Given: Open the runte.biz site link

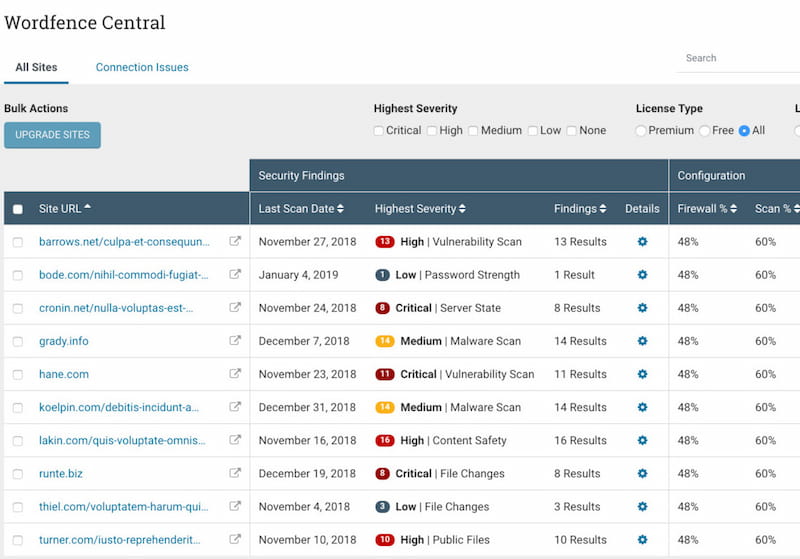Looking at the screenshot, I should coord(61,474).
